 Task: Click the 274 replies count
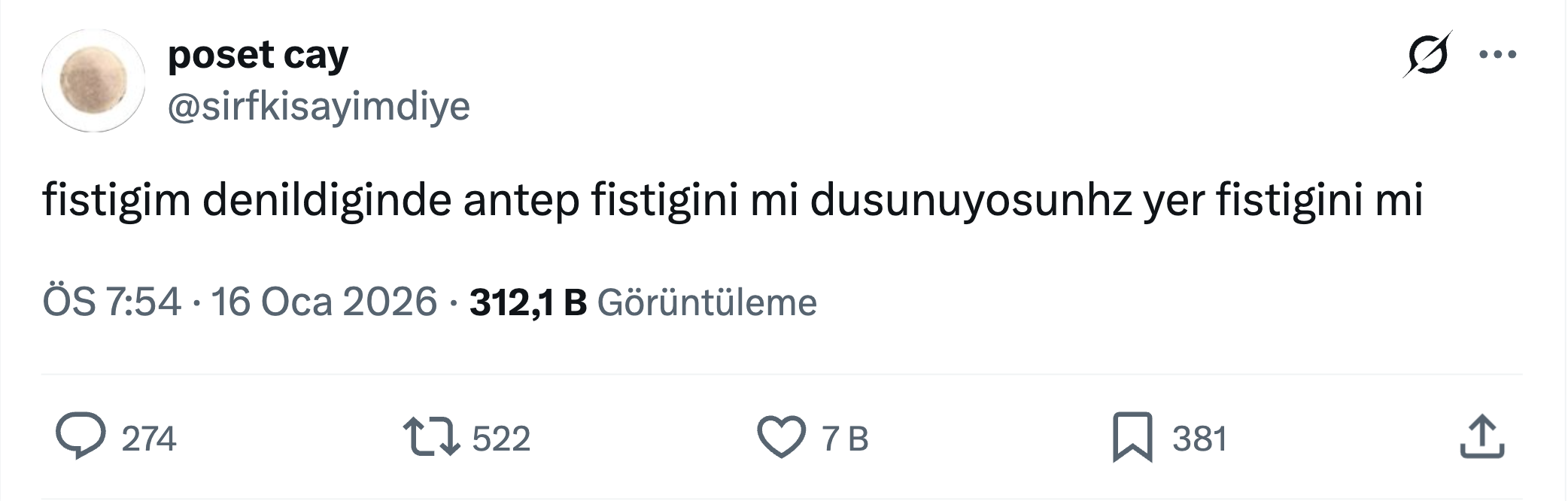click(x=149, y=439)
